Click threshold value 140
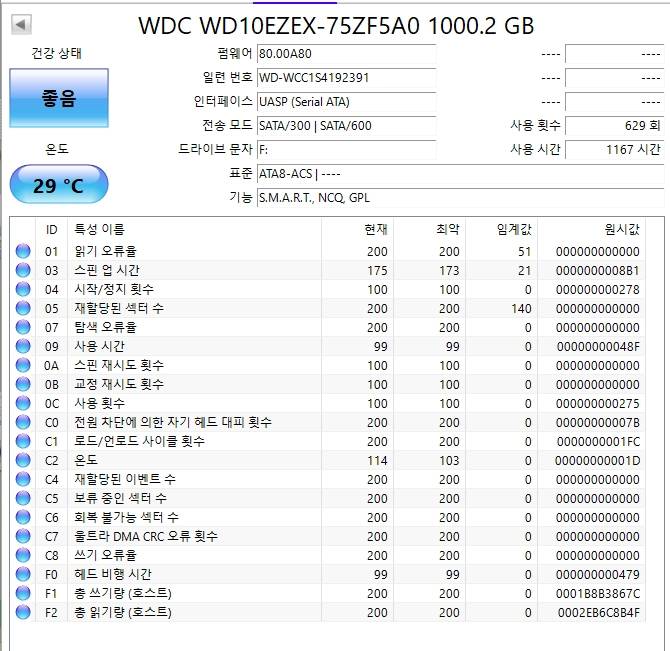Screen dimensions: 670x651 tap(521, 308)
